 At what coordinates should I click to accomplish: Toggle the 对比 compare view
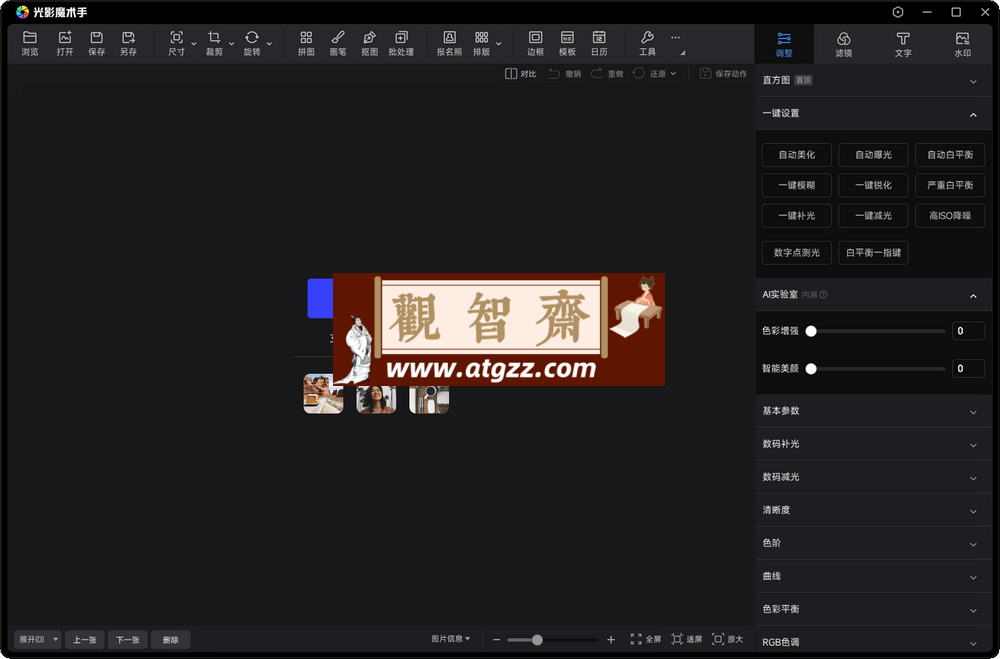[x=520, y=74]
